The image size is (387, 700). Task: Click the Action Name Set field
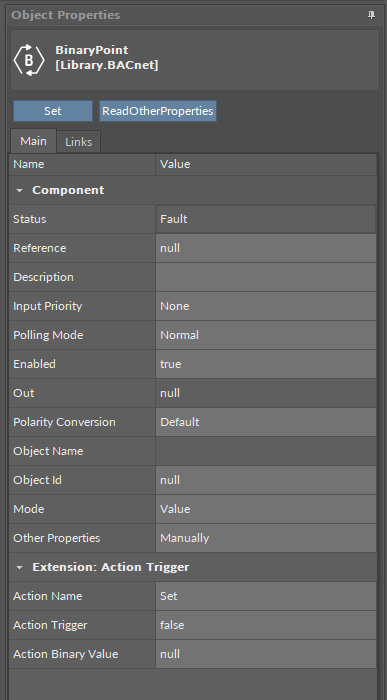[266, 596]
